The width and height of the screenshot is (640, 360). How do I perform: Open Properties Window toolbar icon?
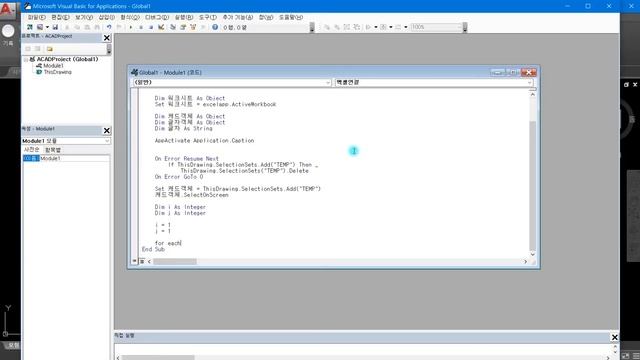(x=183, y=27)
